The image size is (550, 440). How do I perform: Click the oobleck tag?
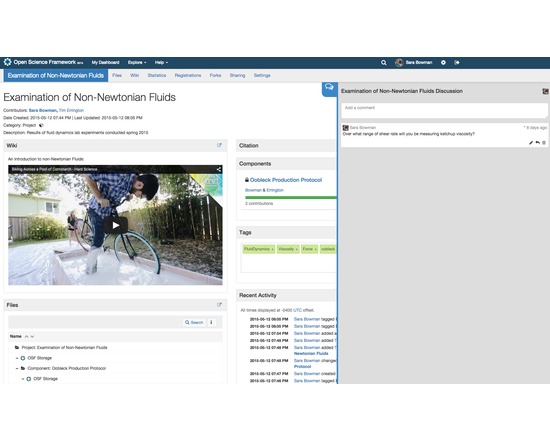[328, 249]
